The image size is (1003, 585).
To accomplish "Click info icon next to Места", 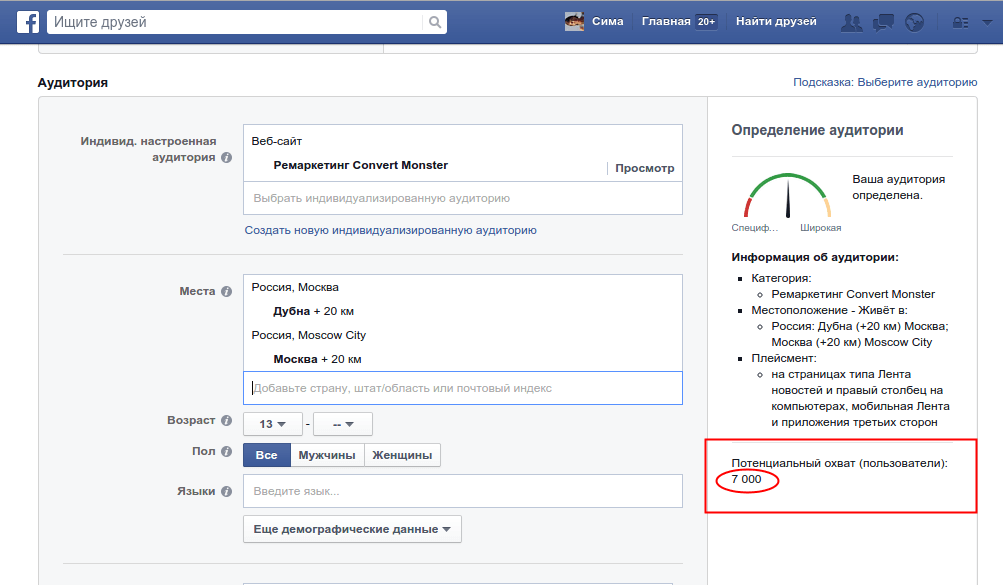I will click(x=227, y=292).
